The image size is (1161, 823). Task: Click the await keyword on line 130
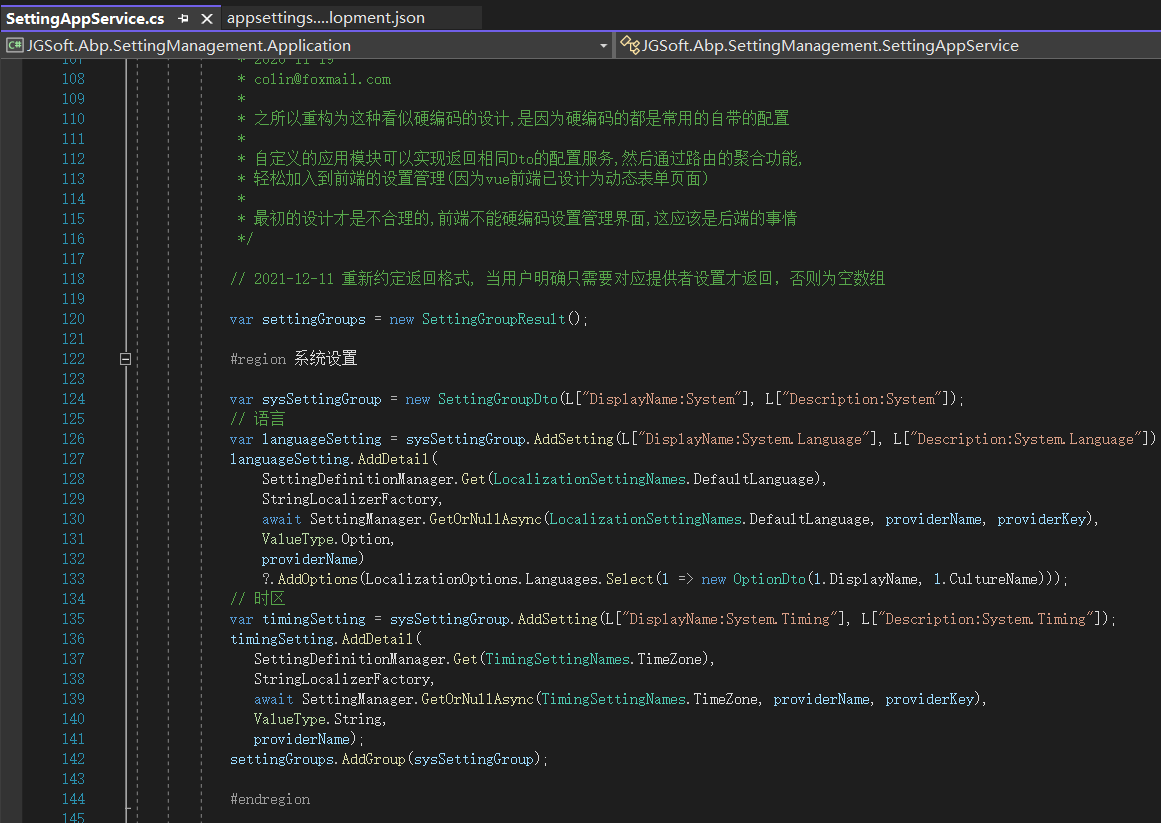(281, 519)
